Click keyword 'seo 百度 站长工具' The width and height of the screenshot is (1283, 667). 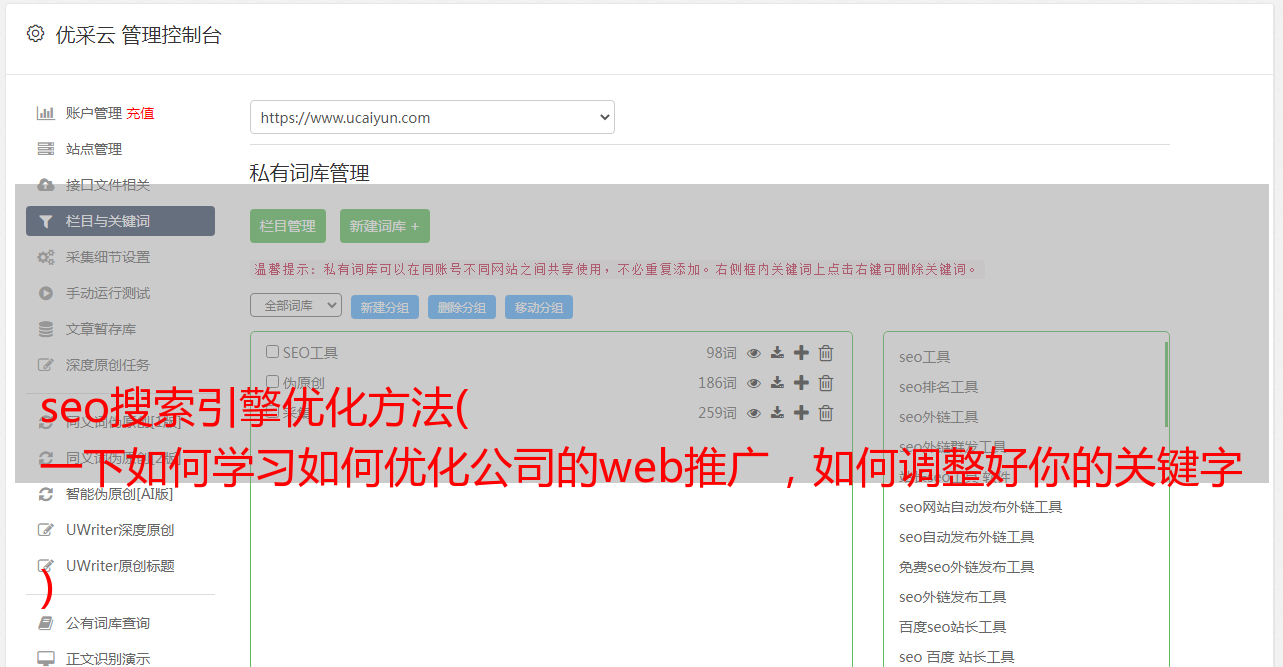(x=957, y=657)
